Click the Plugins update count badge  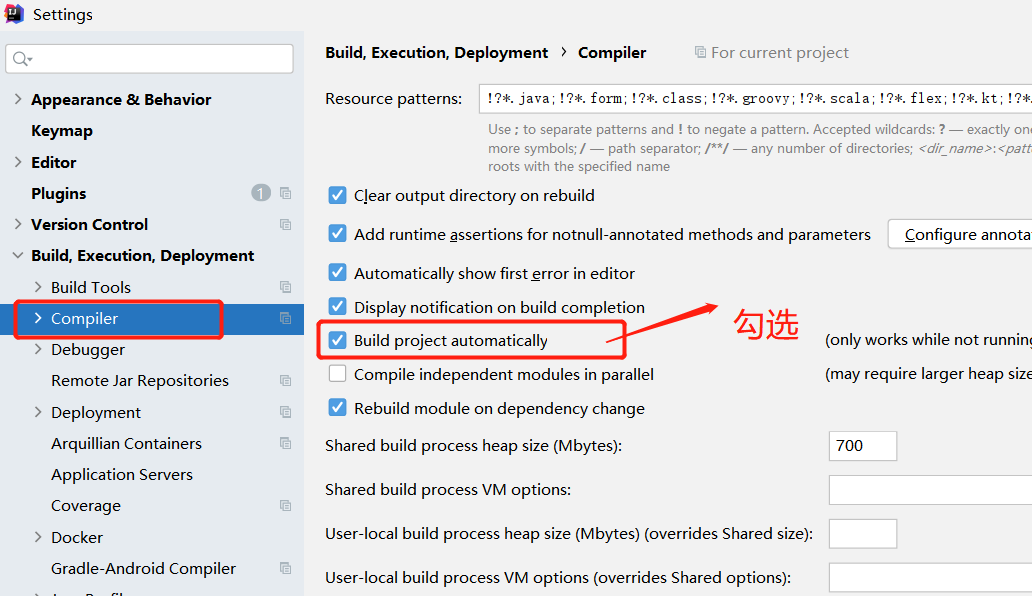point(261,193)
